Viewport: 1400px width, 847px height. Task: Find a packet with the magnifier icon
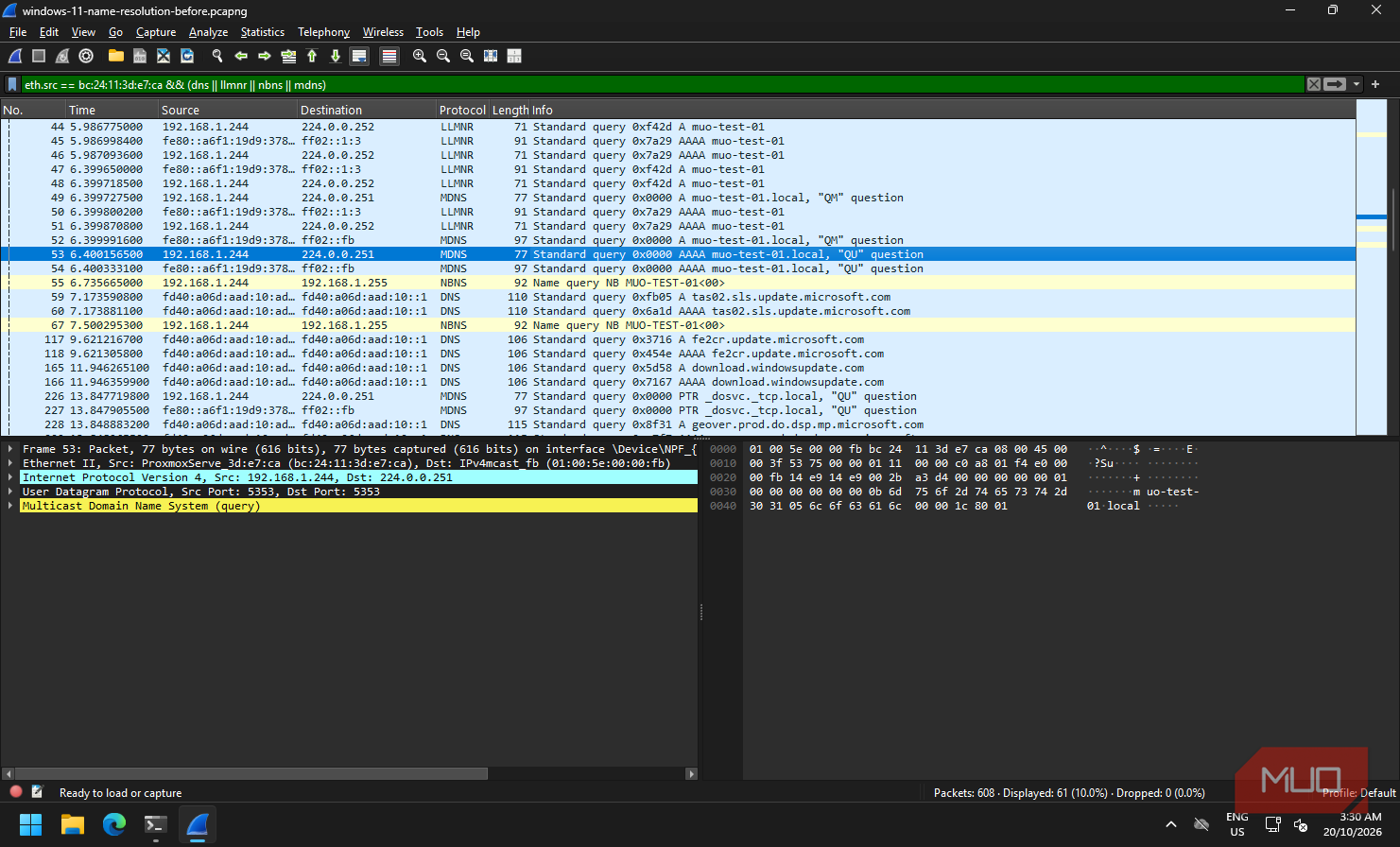217,57
